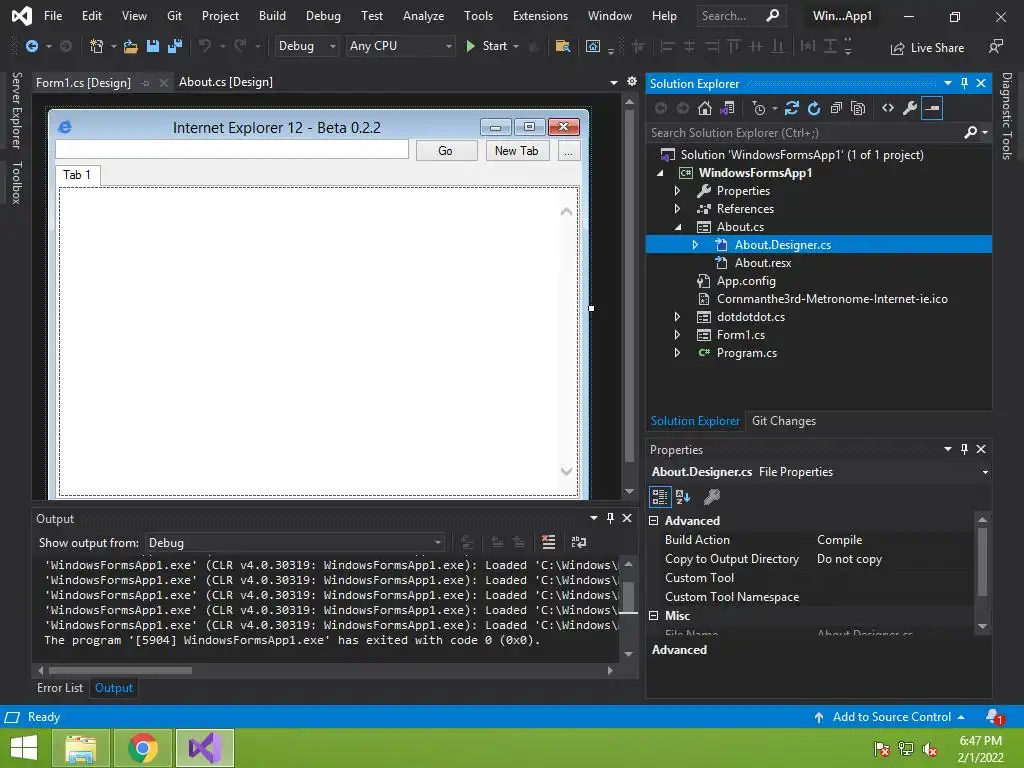Expand the dotdotdot.cs node

pos(677,317)
